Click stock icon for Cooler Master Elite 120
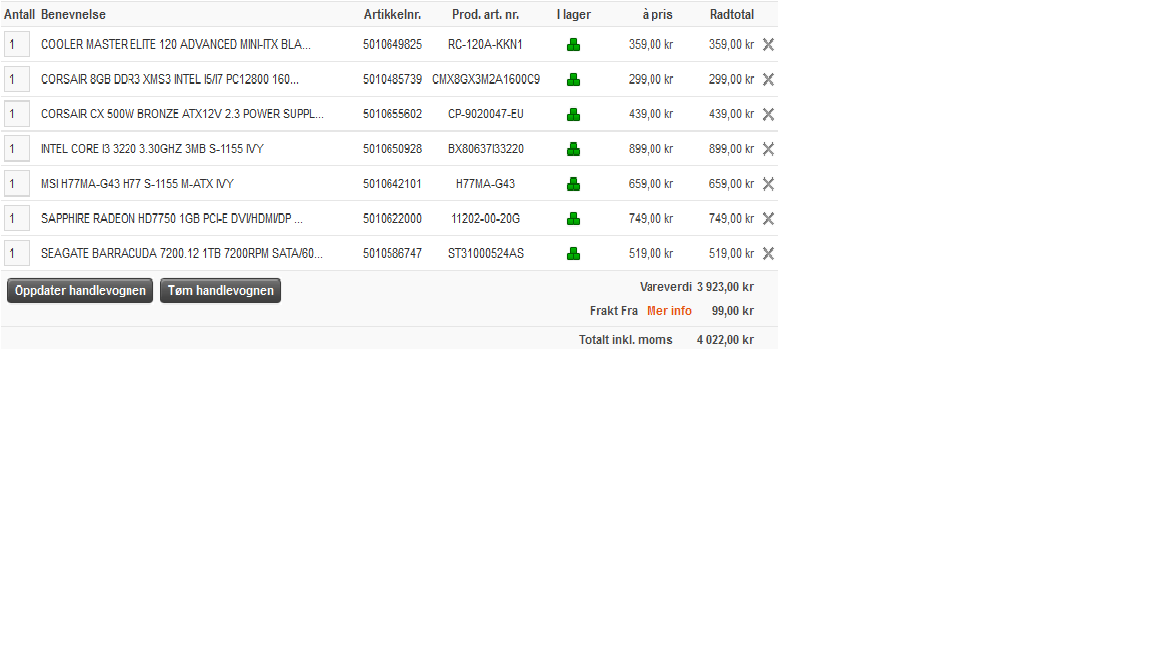 (x=573, y=45)
